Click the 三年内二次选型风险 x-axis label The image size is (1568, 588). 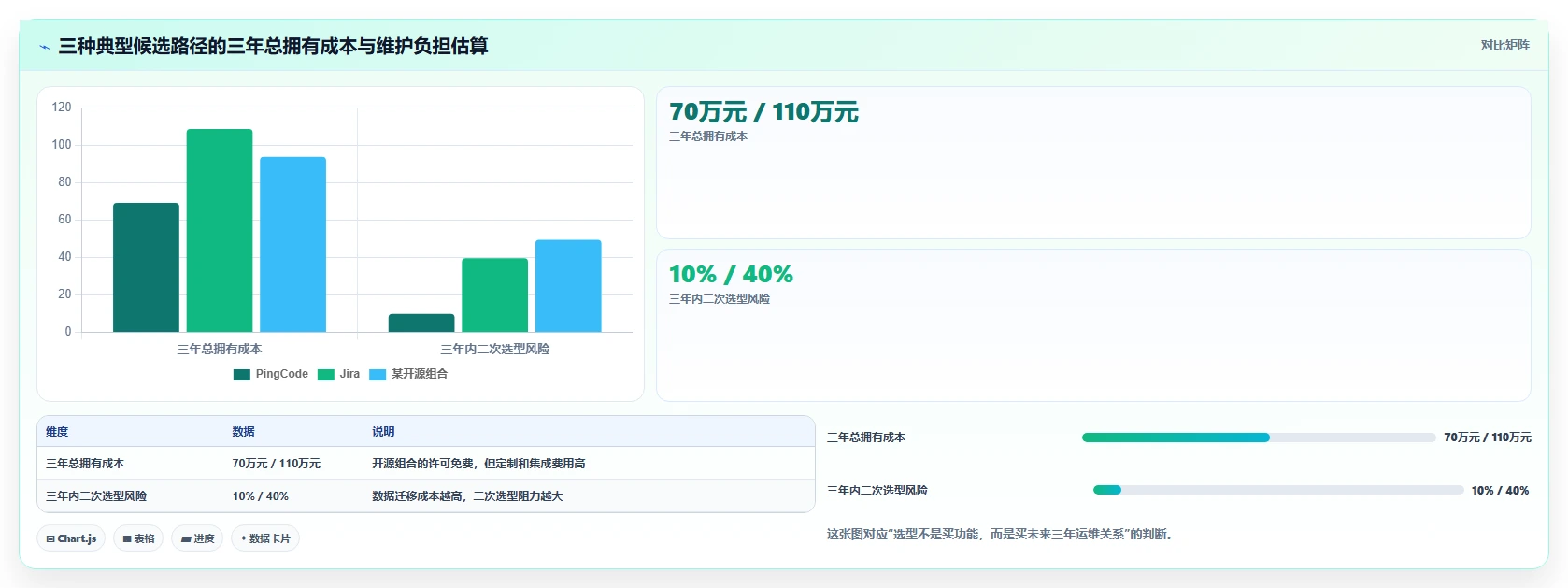click(495, 349)
